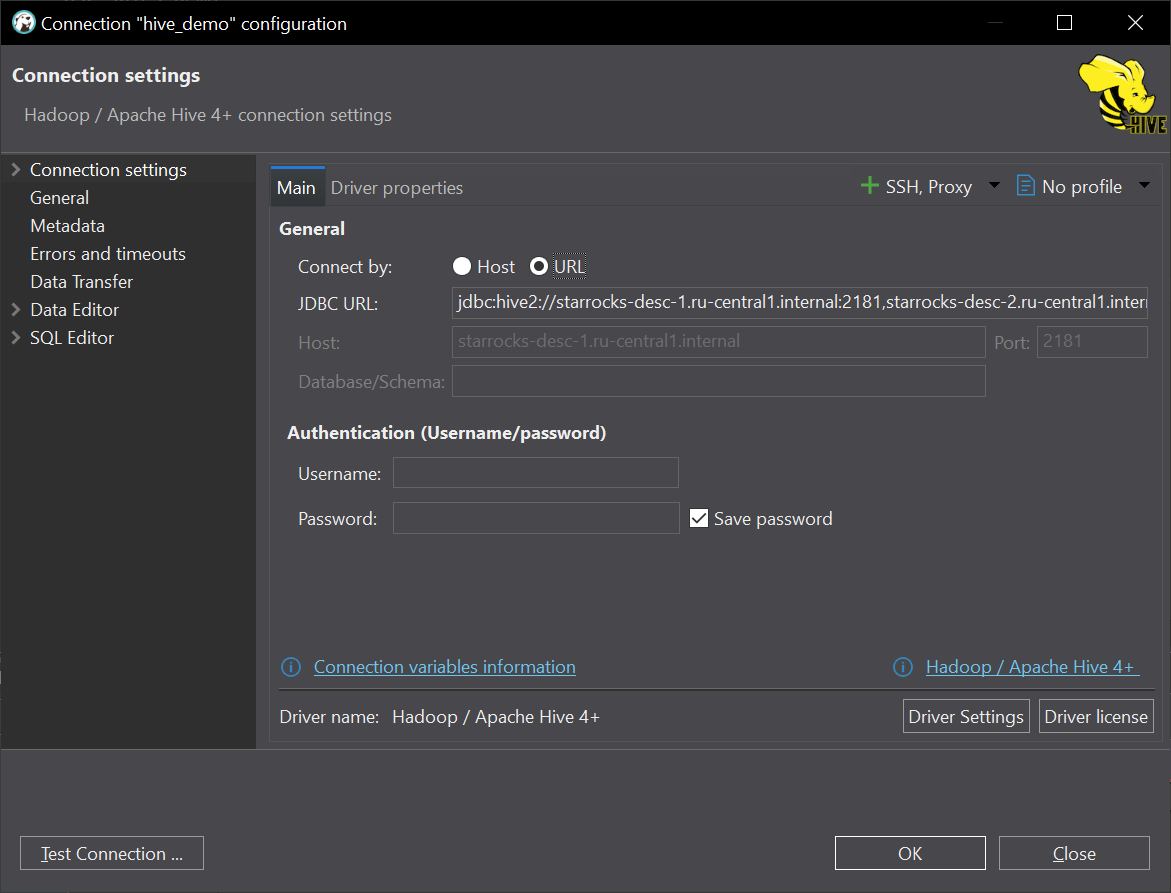Click the Database/Schema field
The width and height of the screenshot is (1171, 893).
coord(718,381)
